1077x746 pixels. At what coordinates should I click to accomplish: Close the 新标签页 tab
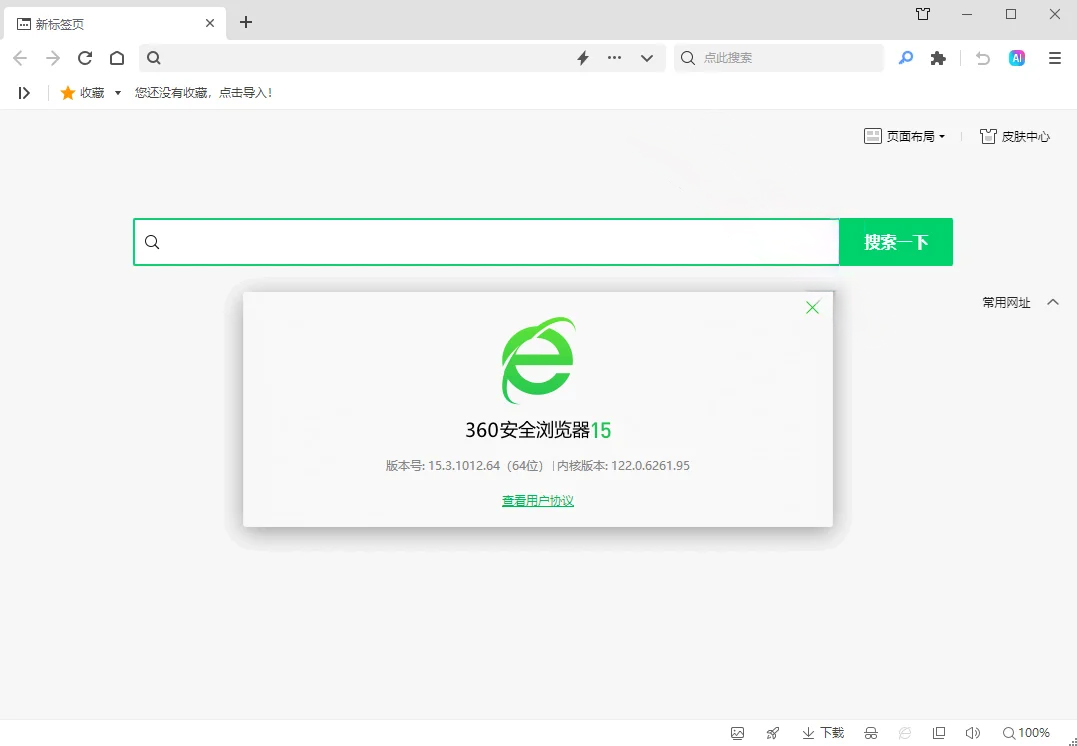pos(210,23)
